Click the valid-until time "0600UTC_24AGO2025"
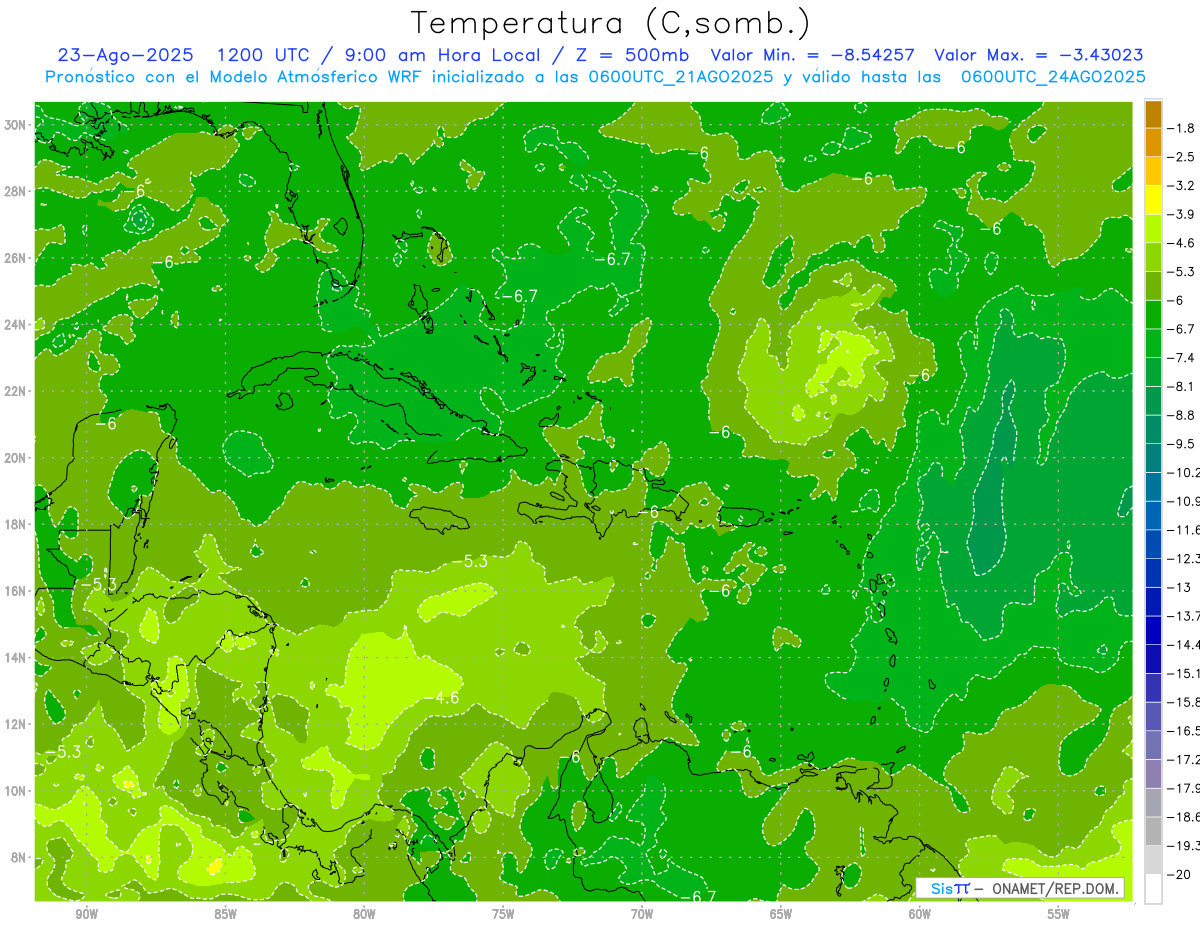The width and height of the screenshot is (1200, 927). [1053, 77]
